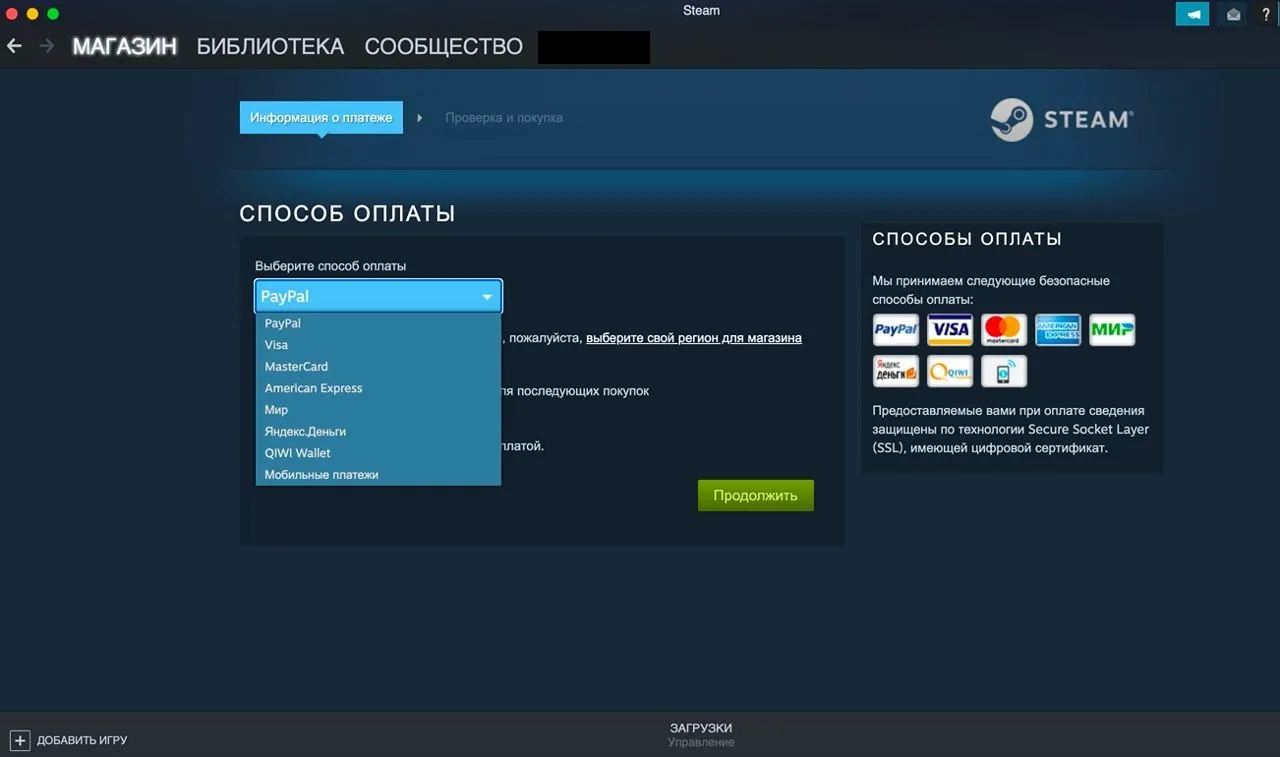
Task: Choose Visa from the dropdown list
Action: 378,345
